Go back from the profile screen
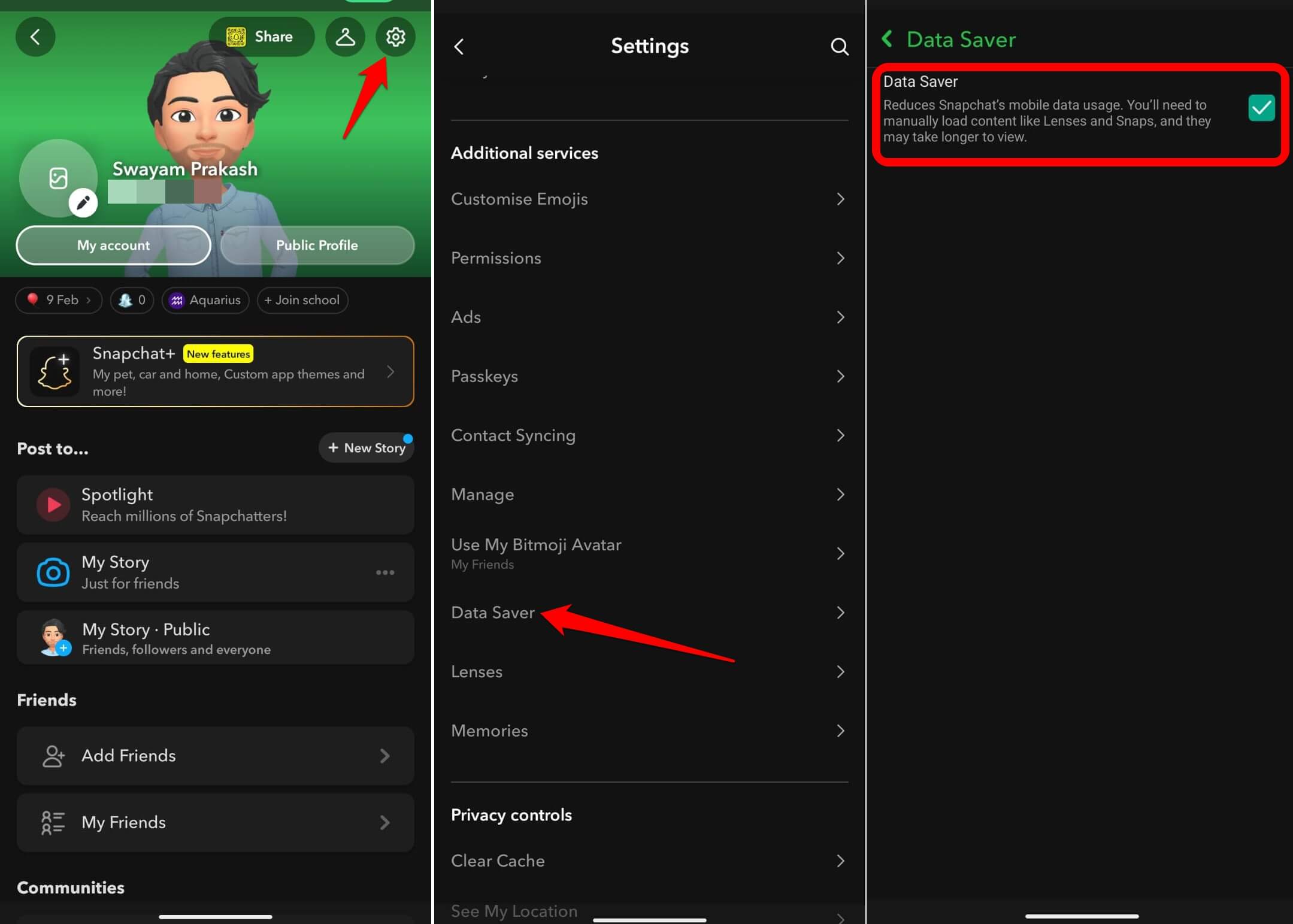The image size is (1293, 924). 35,37
